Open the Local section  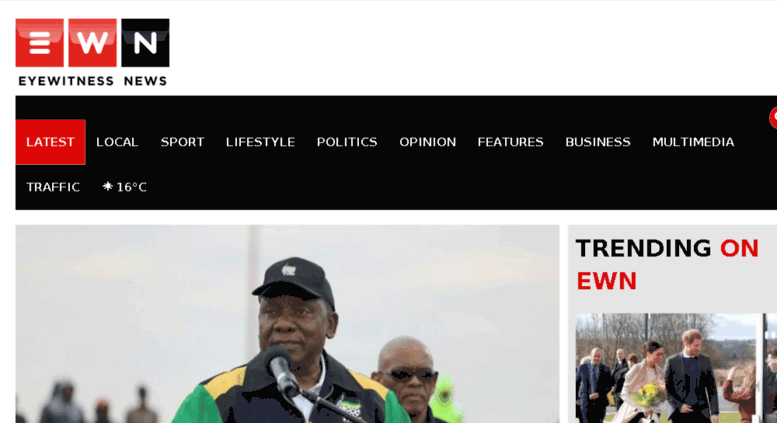pyautogui.click(x=117, y=142)
